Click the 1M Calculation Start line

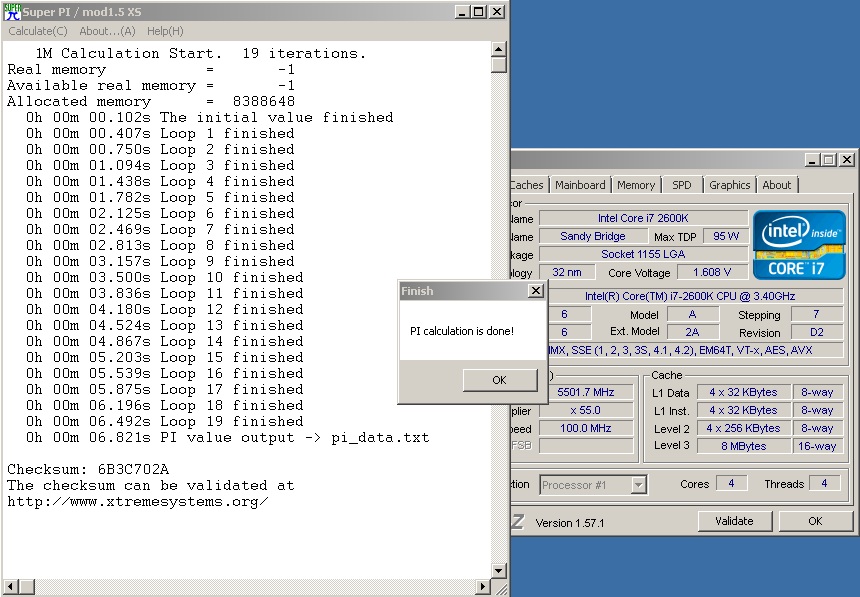pos(201,53)
